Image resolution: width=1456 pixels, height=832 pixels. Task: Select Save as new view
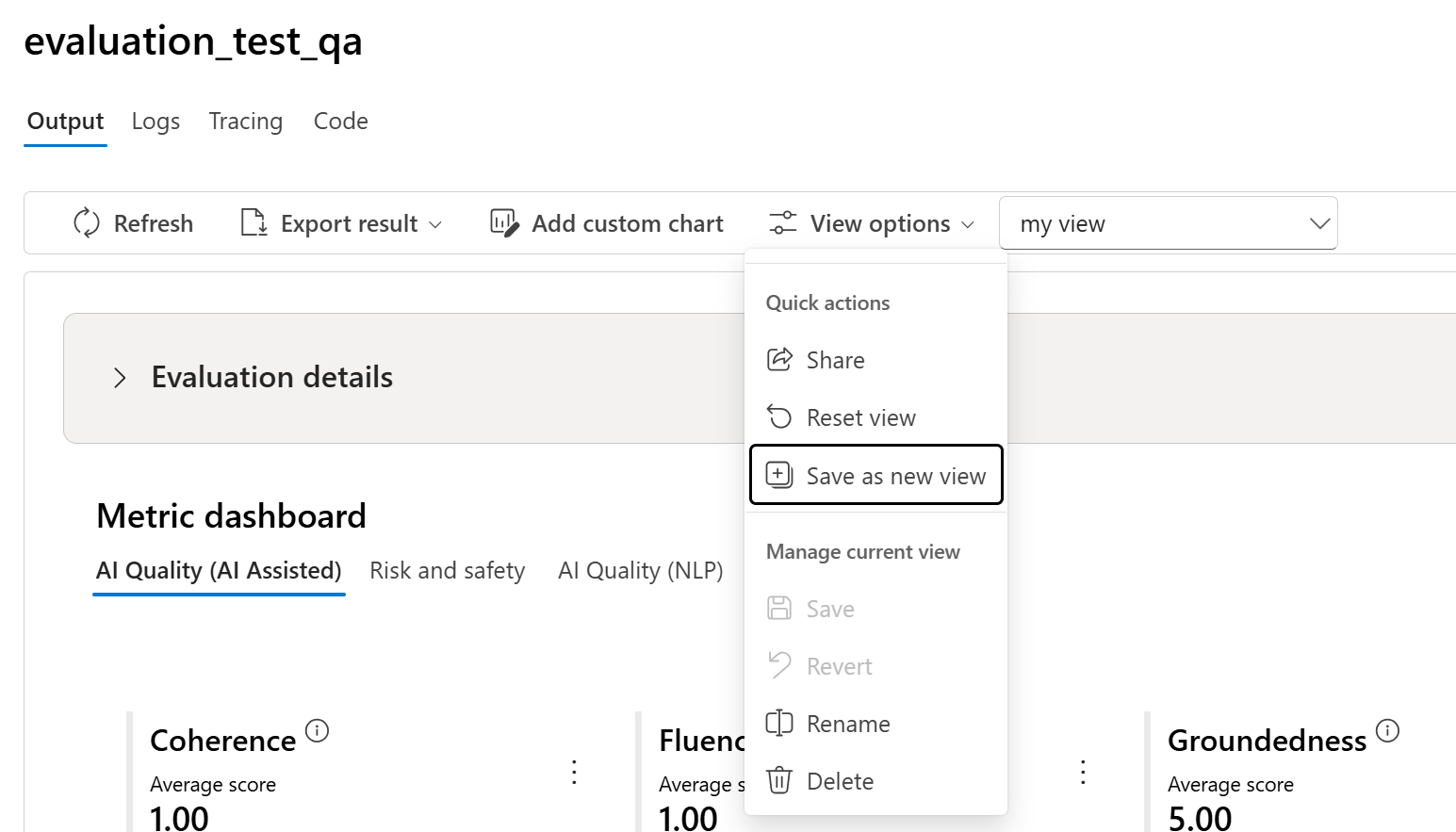(876, 476)
